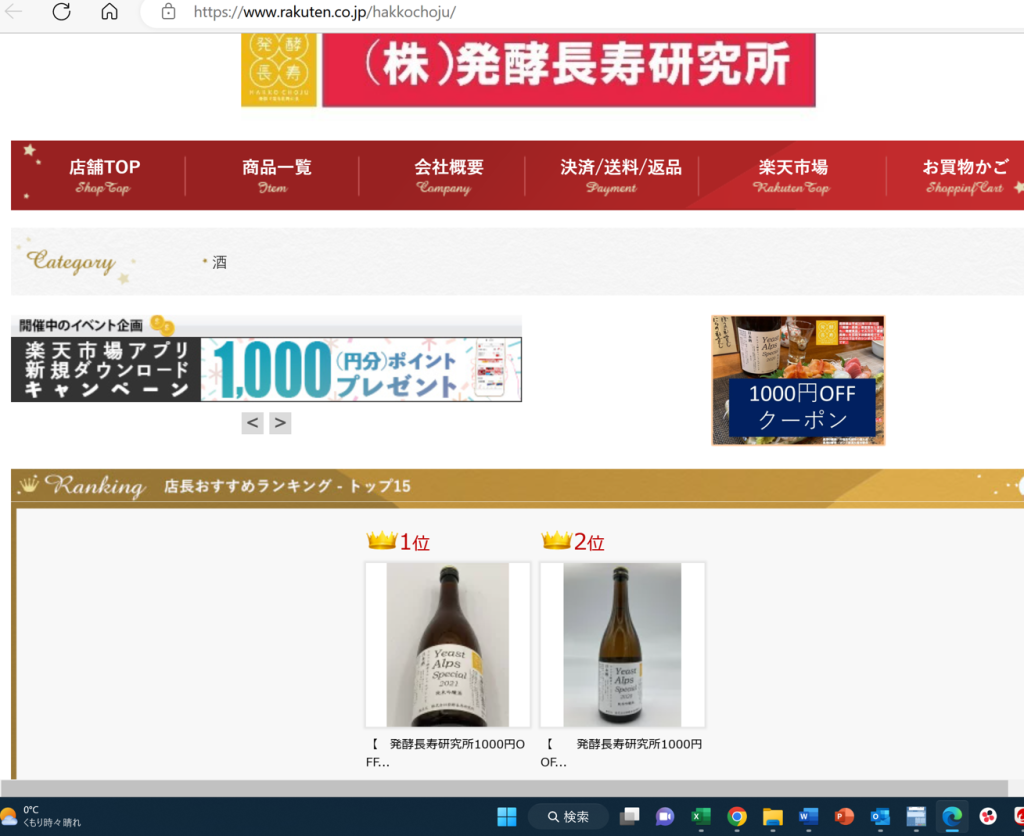Screen dimensions: 1024x836
Task: Open File Explorer from the taskbar
Action: tap(773, 816)
